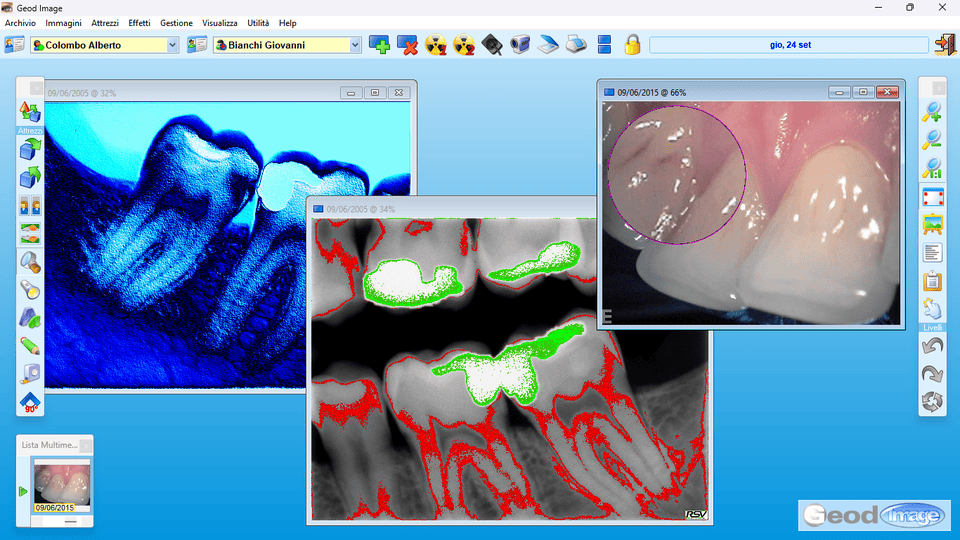
Task: Select the cube with upward green arrow tool
Action: coord(29,178)
